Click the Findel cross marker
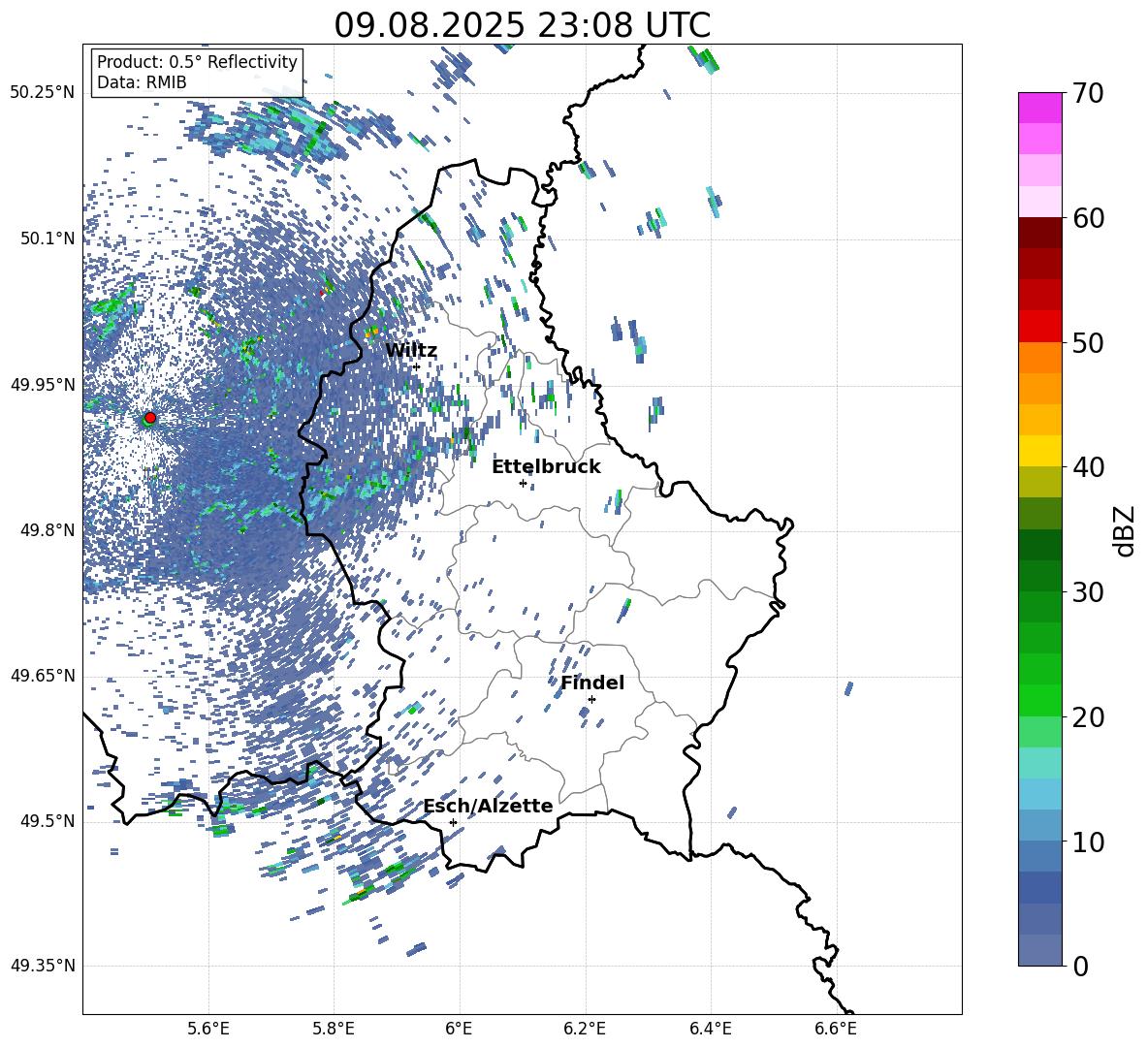 (x=591, y=699)
